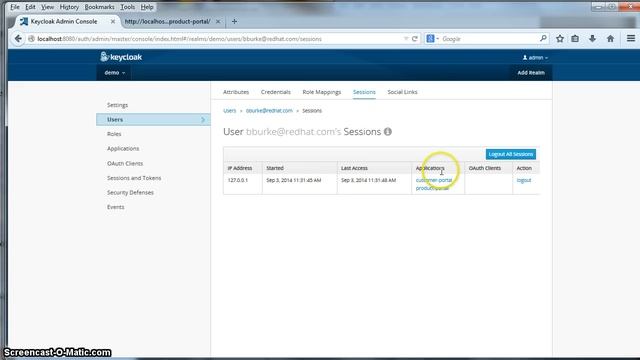Open the View menu
Image resolution: width=640 pixels, height=360 pixels.
[47, 7]
